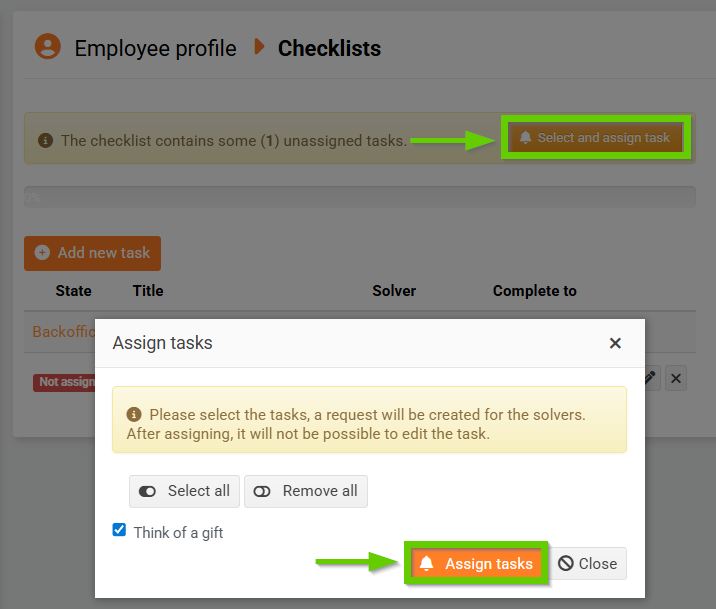Delete the task with the row X icon
The width and height of the screenshot is (716, 609).
click(676, 378)
